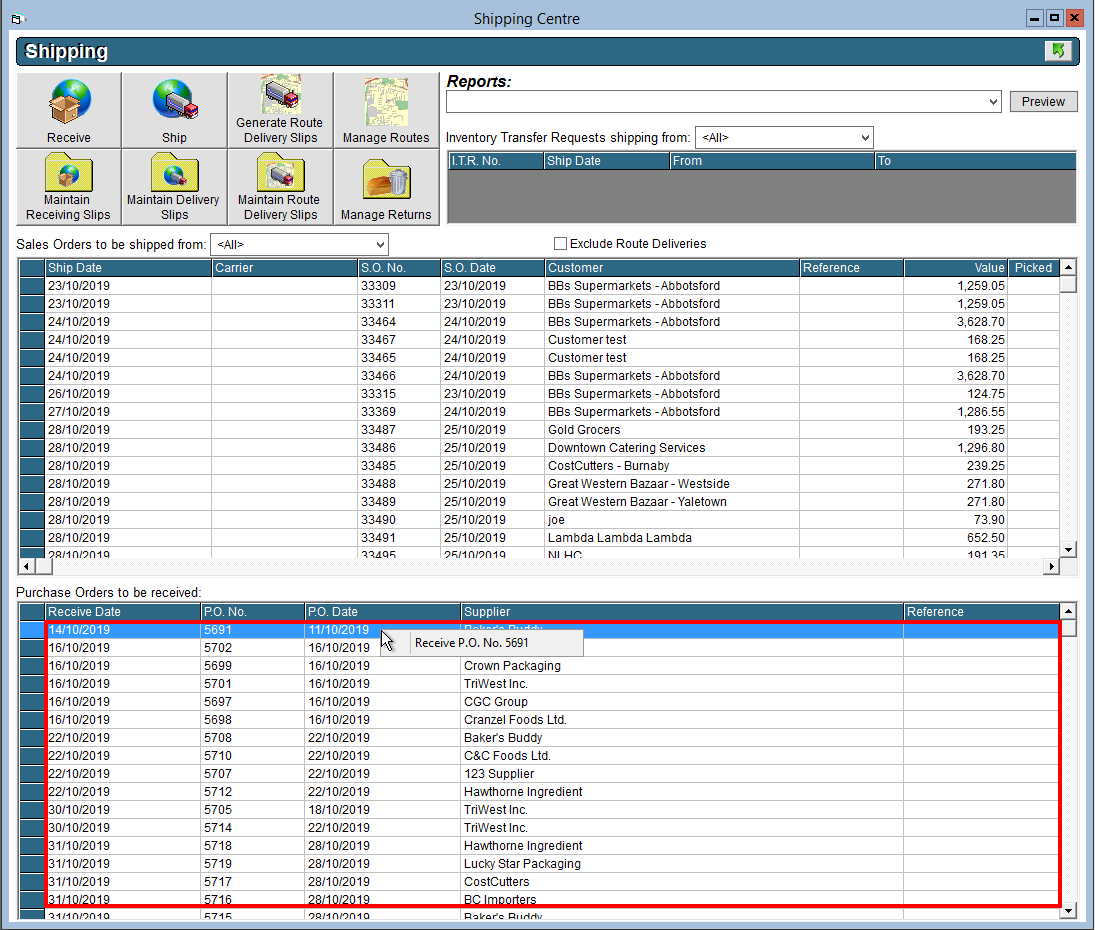Image resolution: width=1095 pixels, height=930 pixels.
Task: Choose the Receive P.O. No. 5691 context menu item
Action: (482, 643)
